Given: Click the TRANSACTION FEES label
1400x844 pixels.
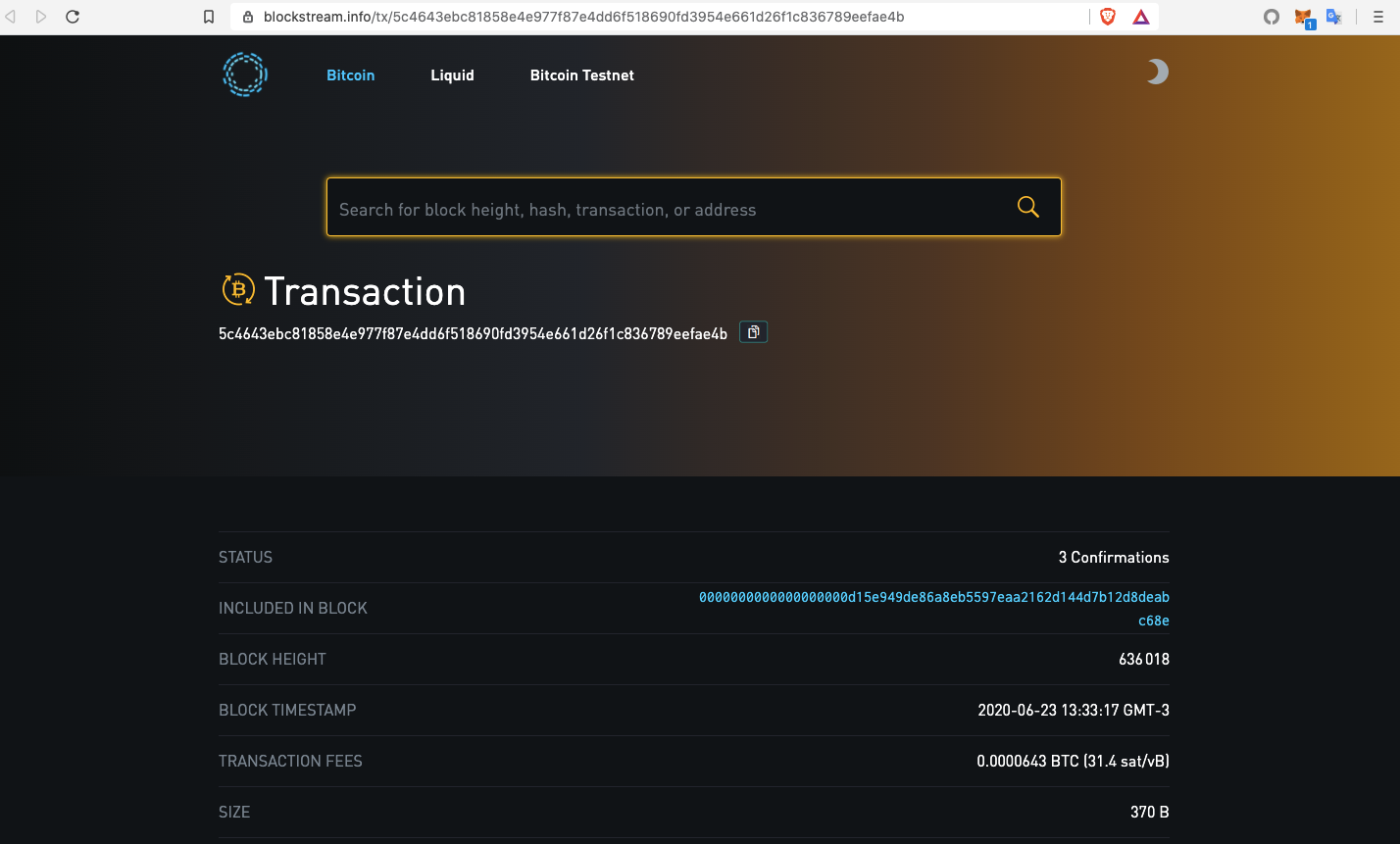Looking at the screenshot, I should pos(290,761).
